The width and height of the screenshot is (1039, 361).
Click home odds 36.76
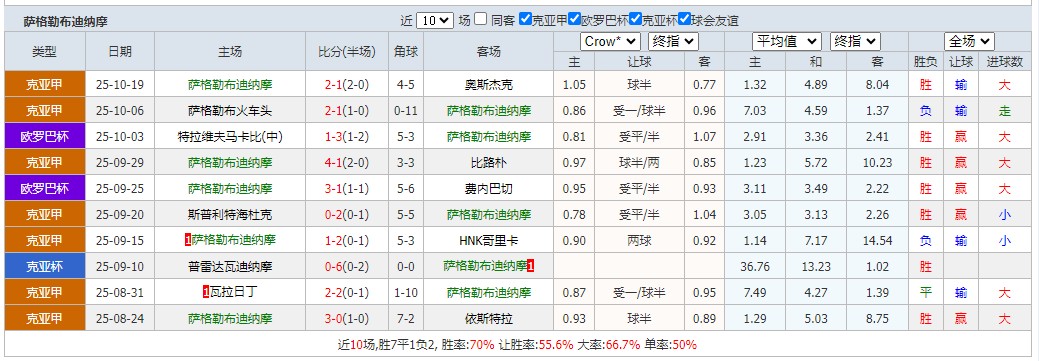pos(755,267)
